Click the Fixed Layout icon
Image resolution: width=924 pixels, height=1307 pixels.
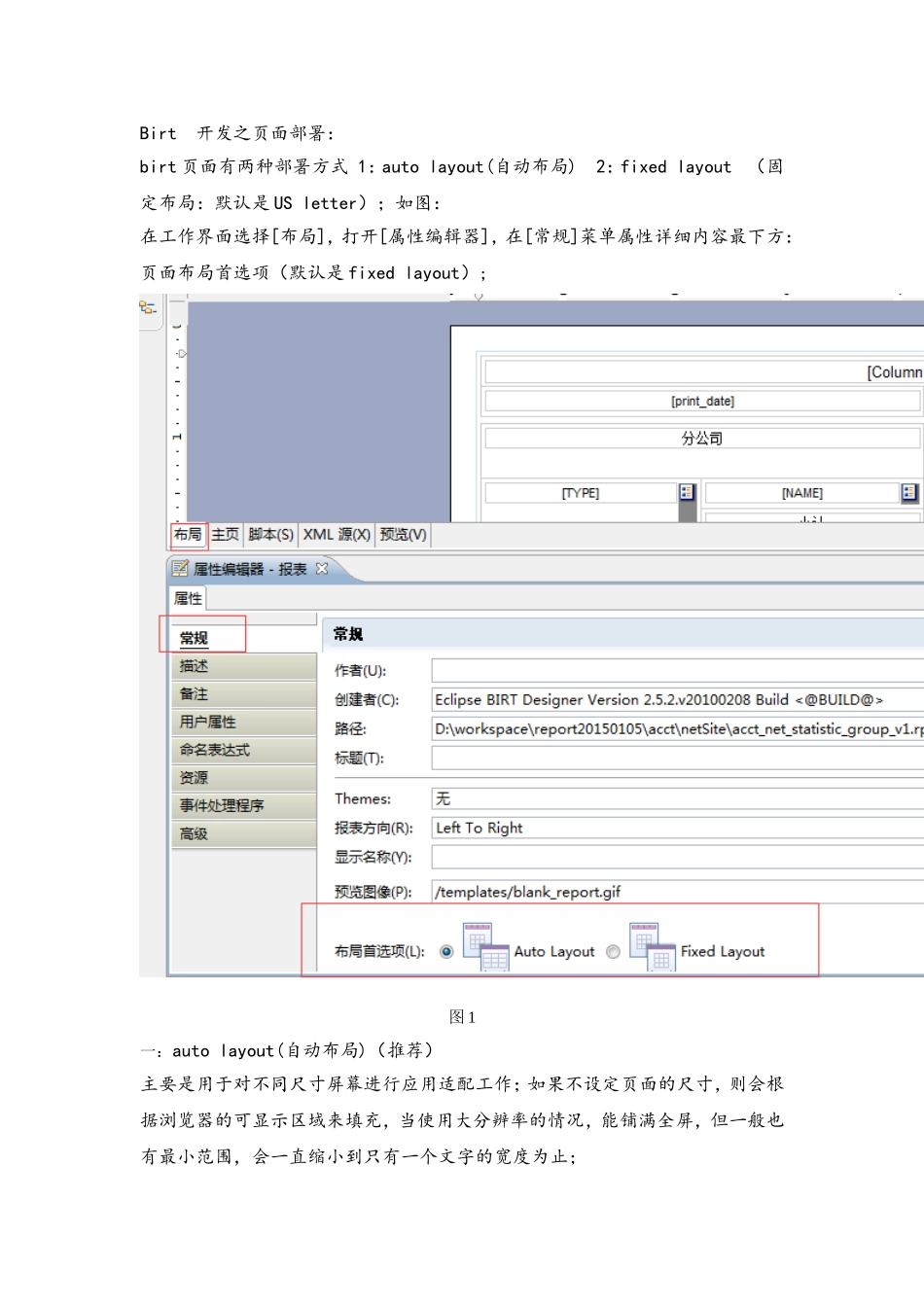tap(652, 946)
